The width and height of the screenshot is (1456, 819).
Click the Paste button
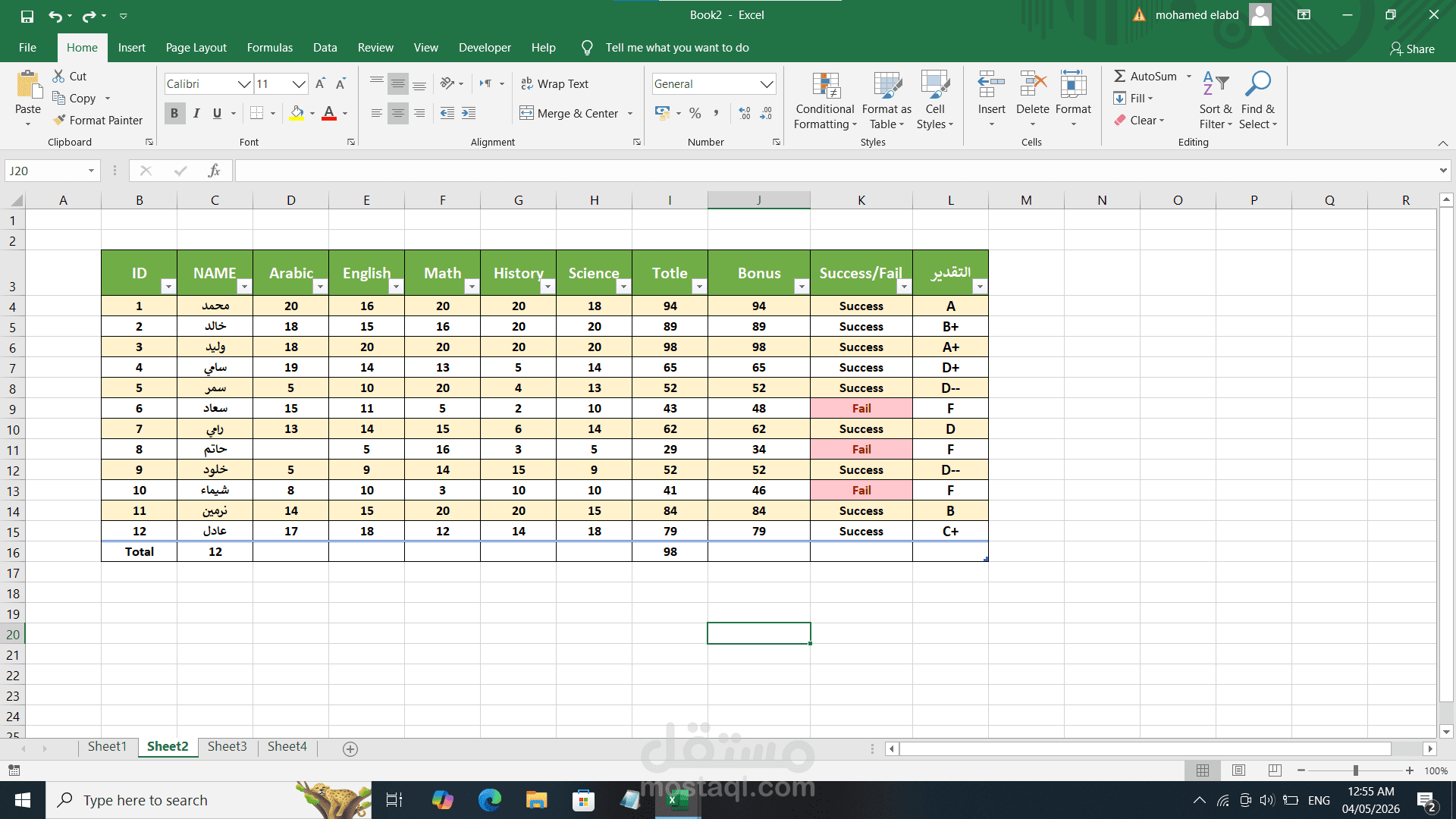pyautogui.click(x=28, y=99)
